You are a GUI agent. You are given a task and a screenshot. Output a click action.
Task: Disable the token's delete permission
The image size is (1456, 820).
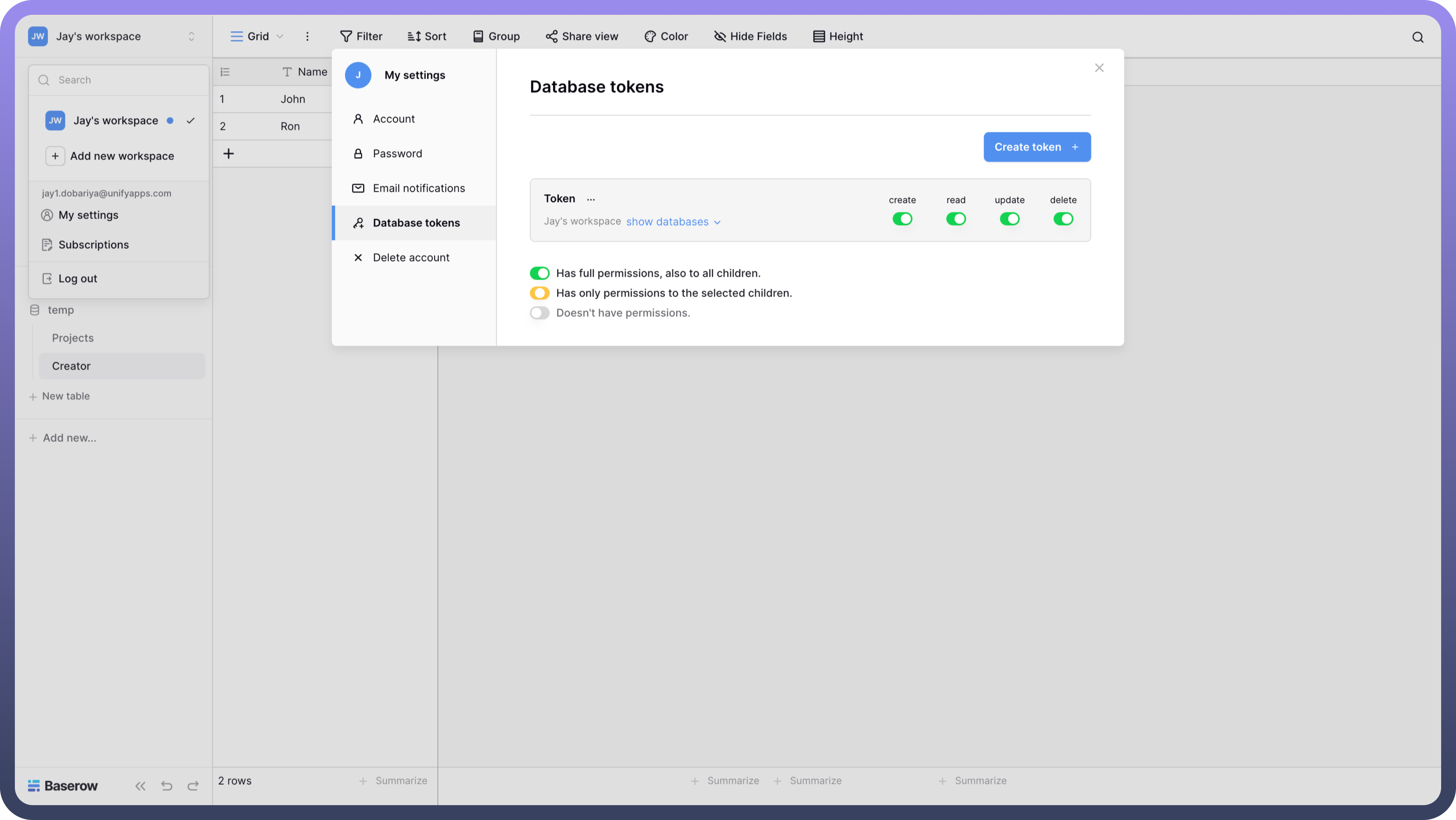[x=1063, y=219]
